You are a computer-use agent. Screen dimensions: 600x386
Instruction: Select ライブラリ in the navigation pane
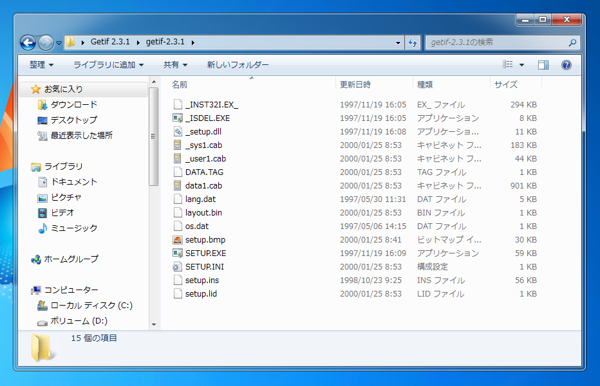coord(63,166)
